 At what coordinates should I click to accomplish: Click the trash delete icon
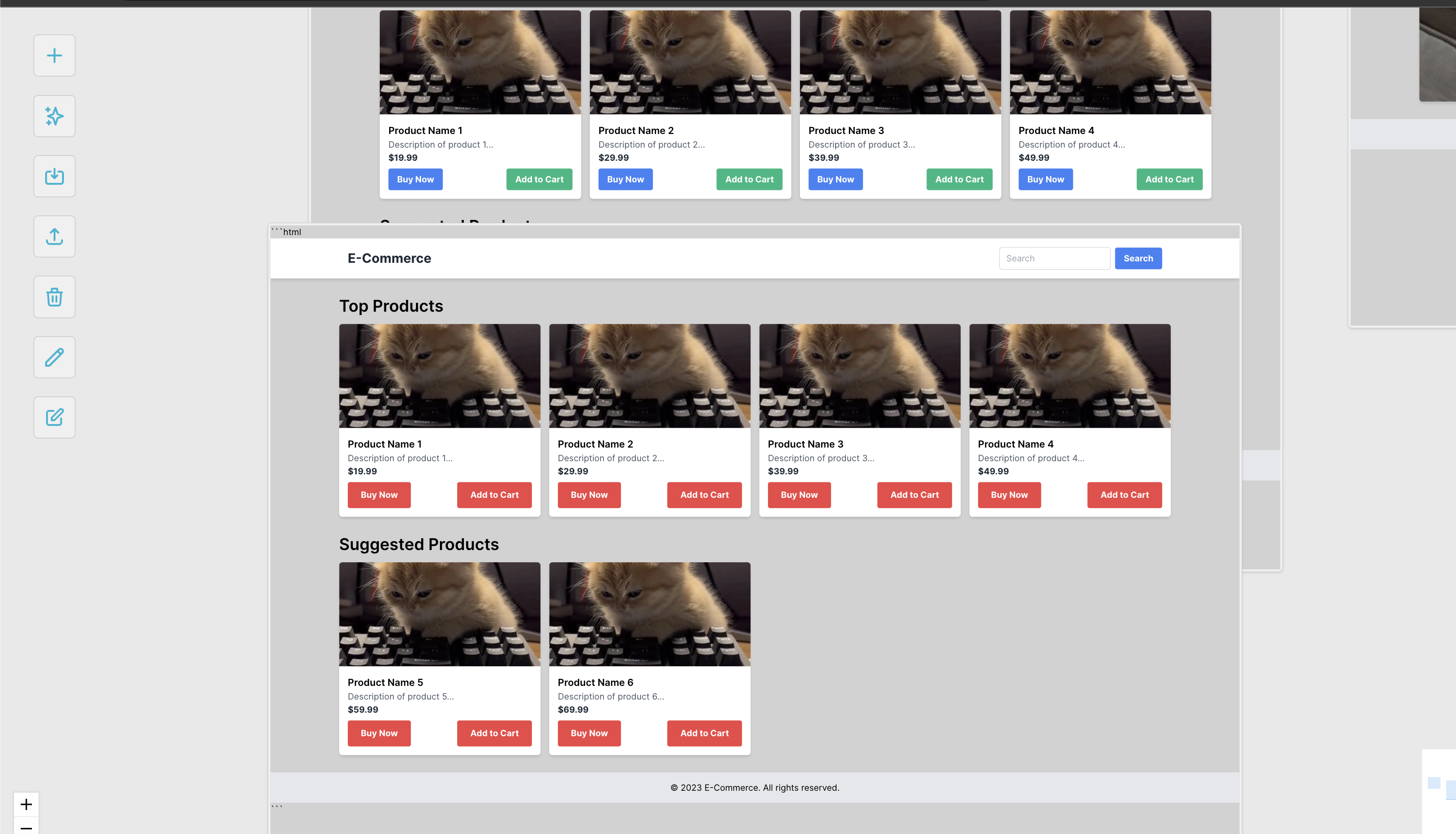[x=55, y=297]
